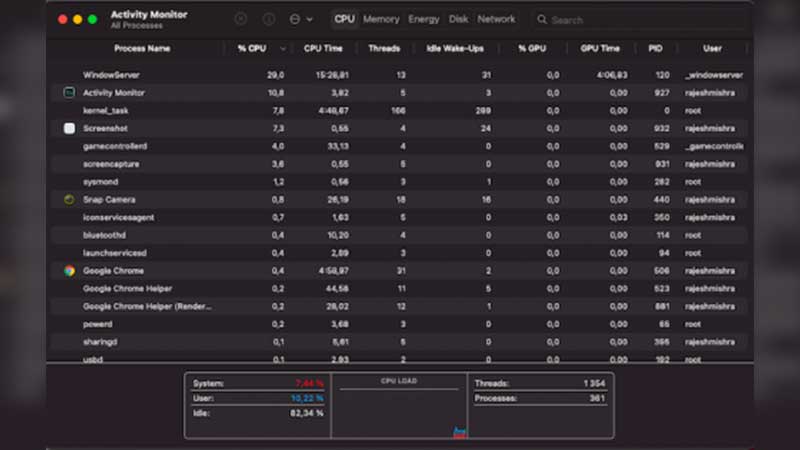The height and width of the screenshot is (450, 800).
Task: Select the iconservicesagent process row
Action: pos(400,218)
